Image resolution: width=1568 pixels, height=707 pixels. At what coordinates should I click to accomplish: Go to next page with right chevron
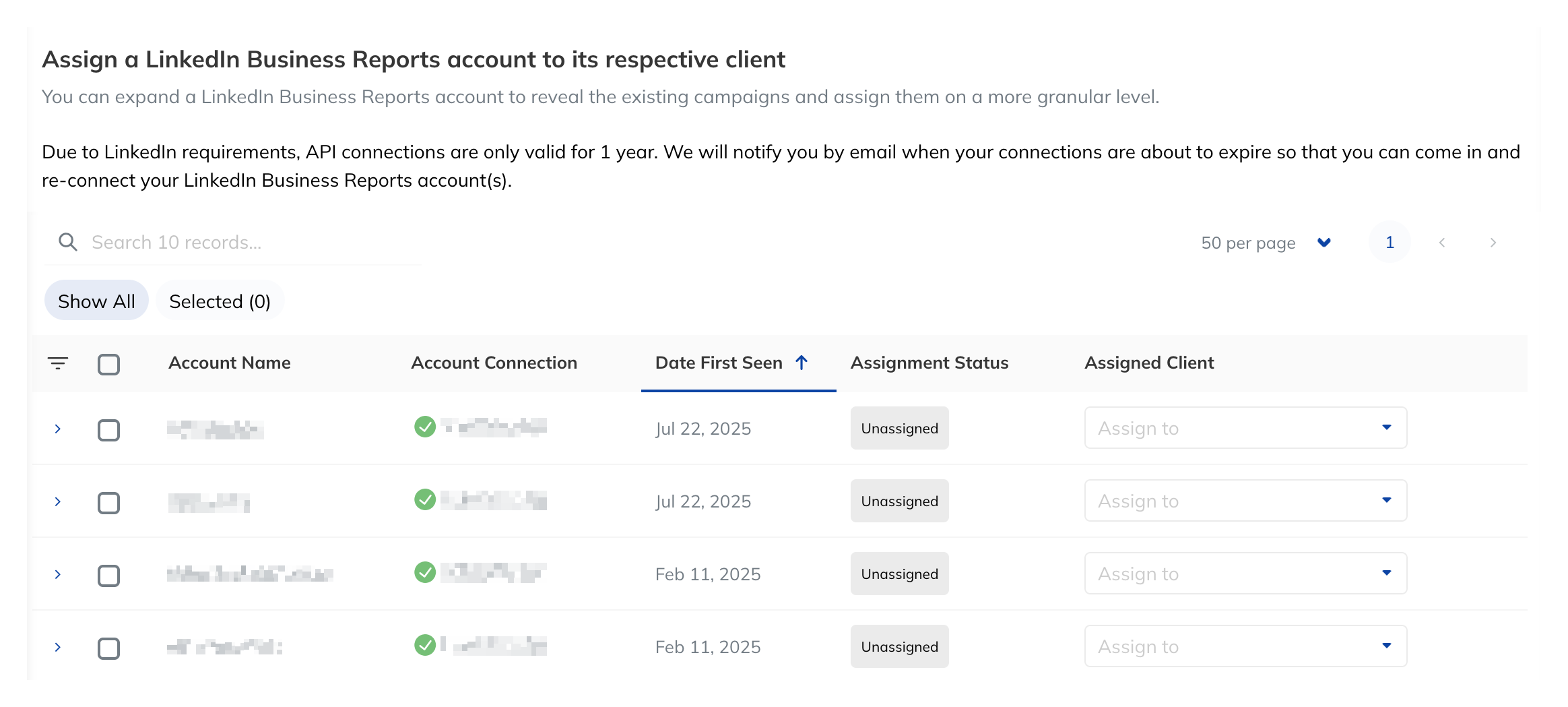coord(1493,243)
